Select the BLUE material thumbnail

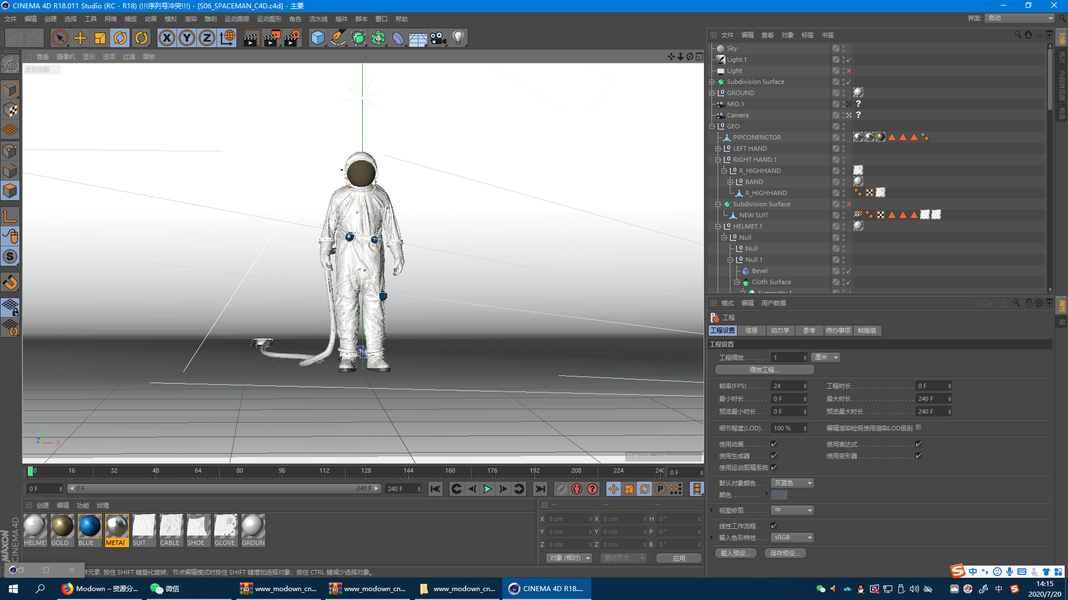(x=89, y=527)
